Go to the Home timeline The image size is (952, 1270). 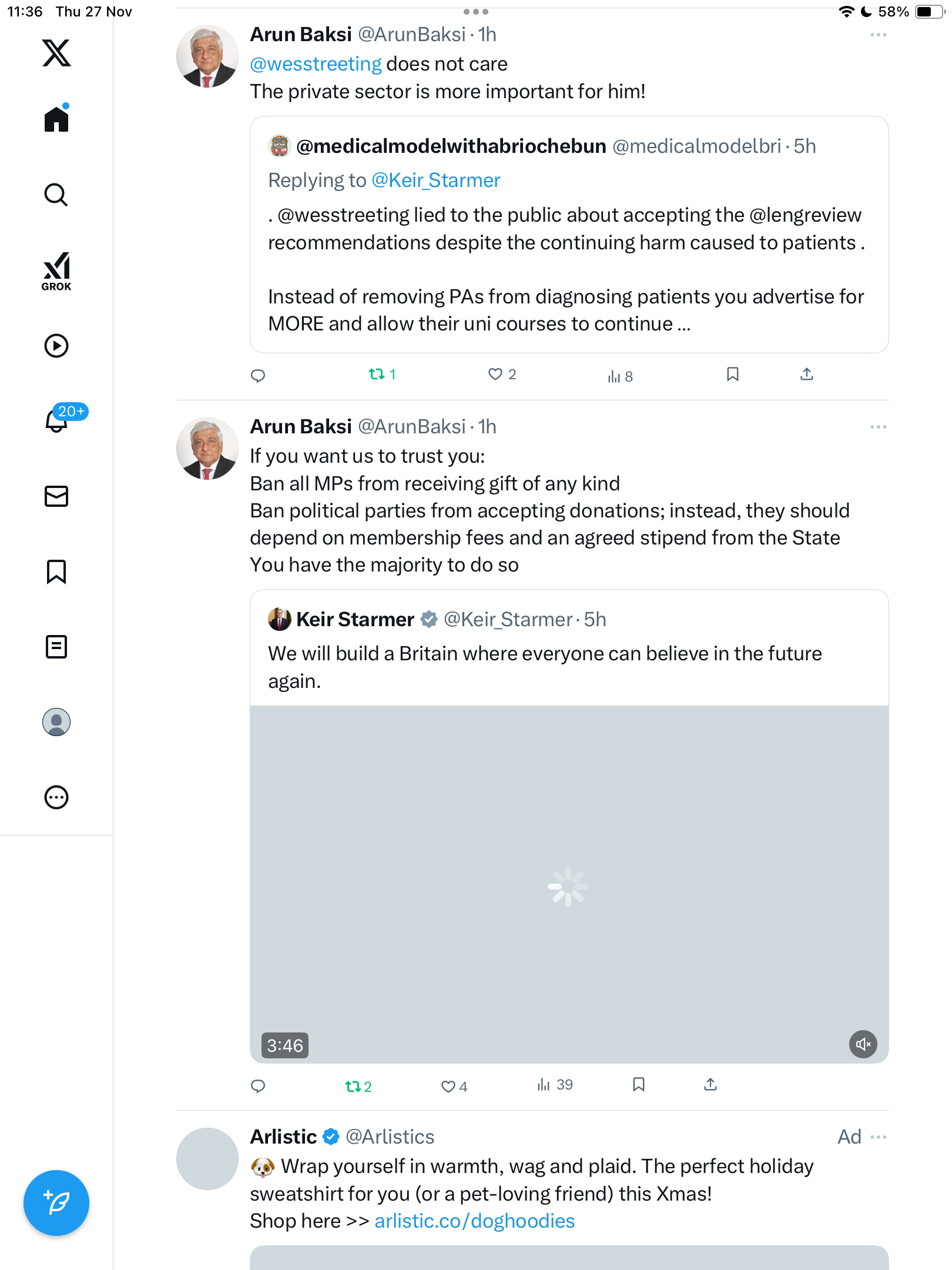pyautogui.click(x=56, y=119)
